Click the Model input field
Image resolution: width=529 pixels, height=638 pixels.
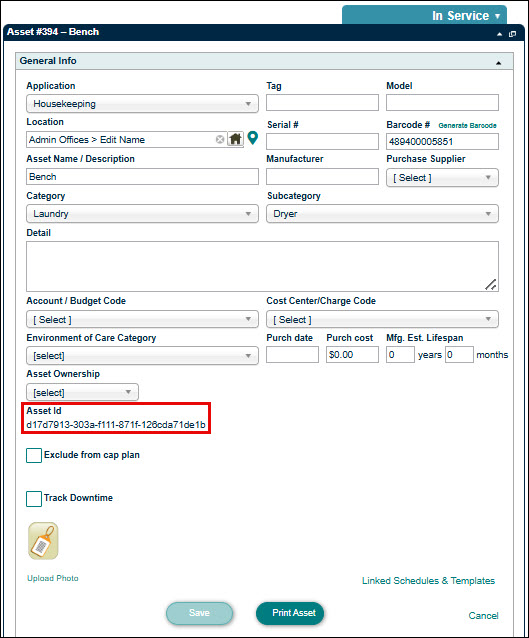coord(442,103)
